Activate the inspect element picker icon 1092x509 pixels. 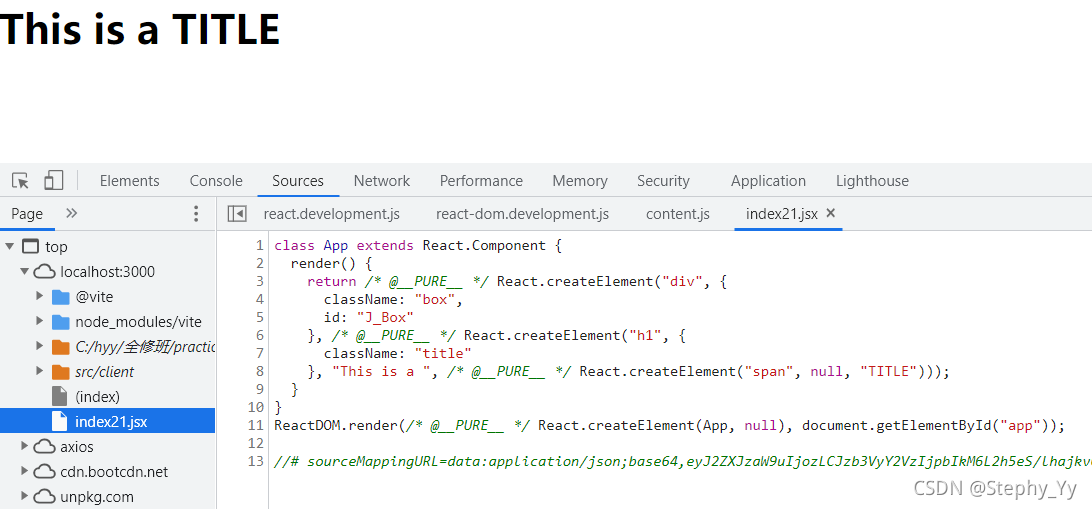20,181
